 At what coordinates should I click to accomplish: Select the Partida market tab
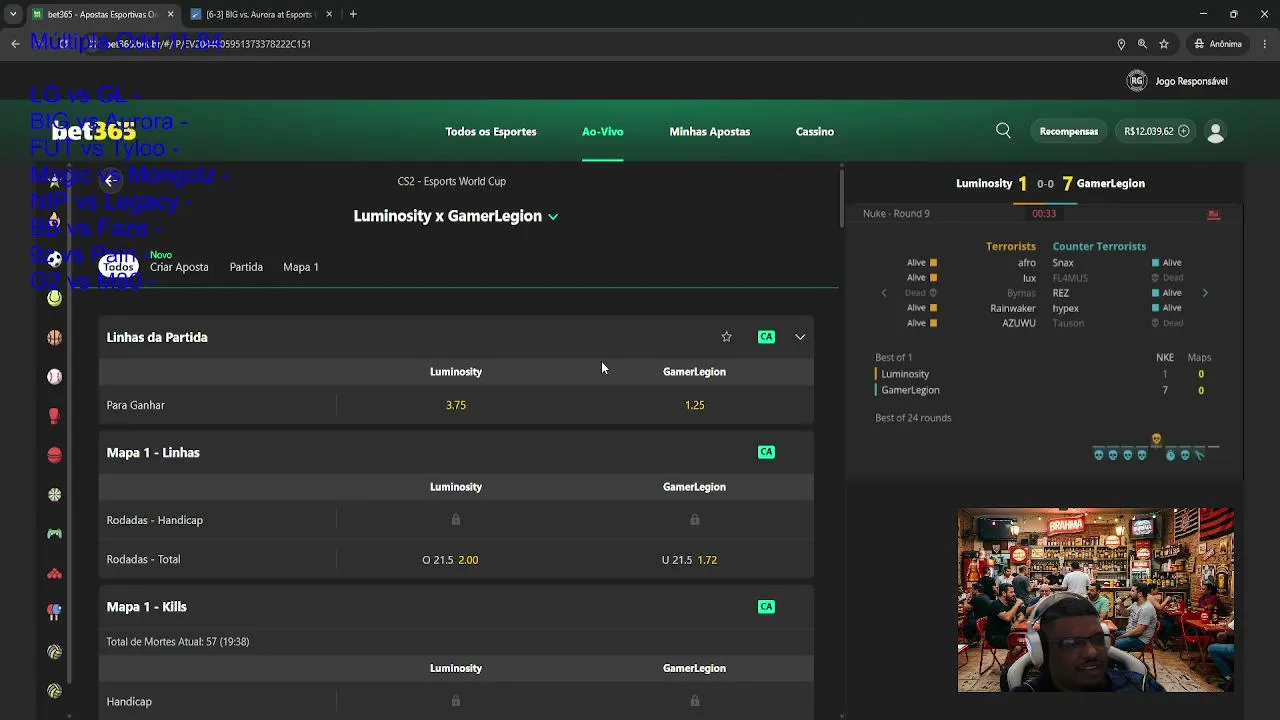click(246, 267)
